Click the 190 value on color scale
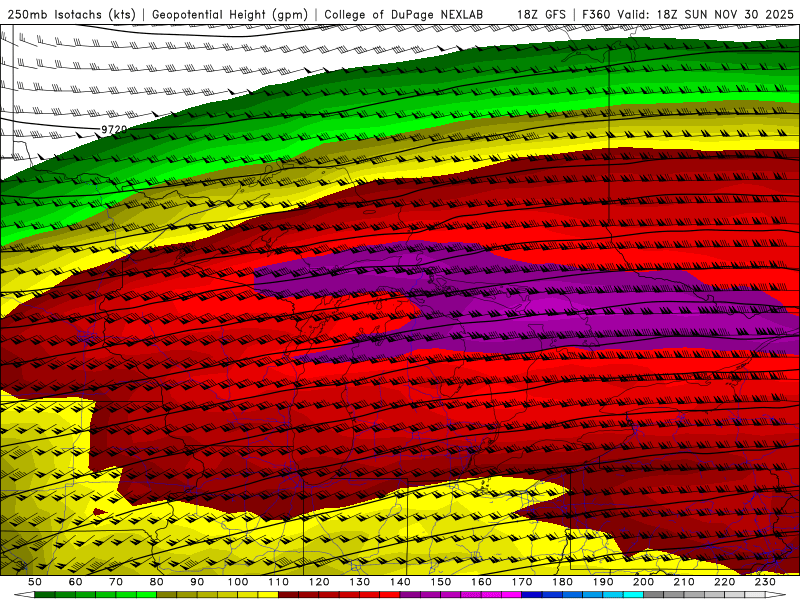 click(x=603, y=582)
